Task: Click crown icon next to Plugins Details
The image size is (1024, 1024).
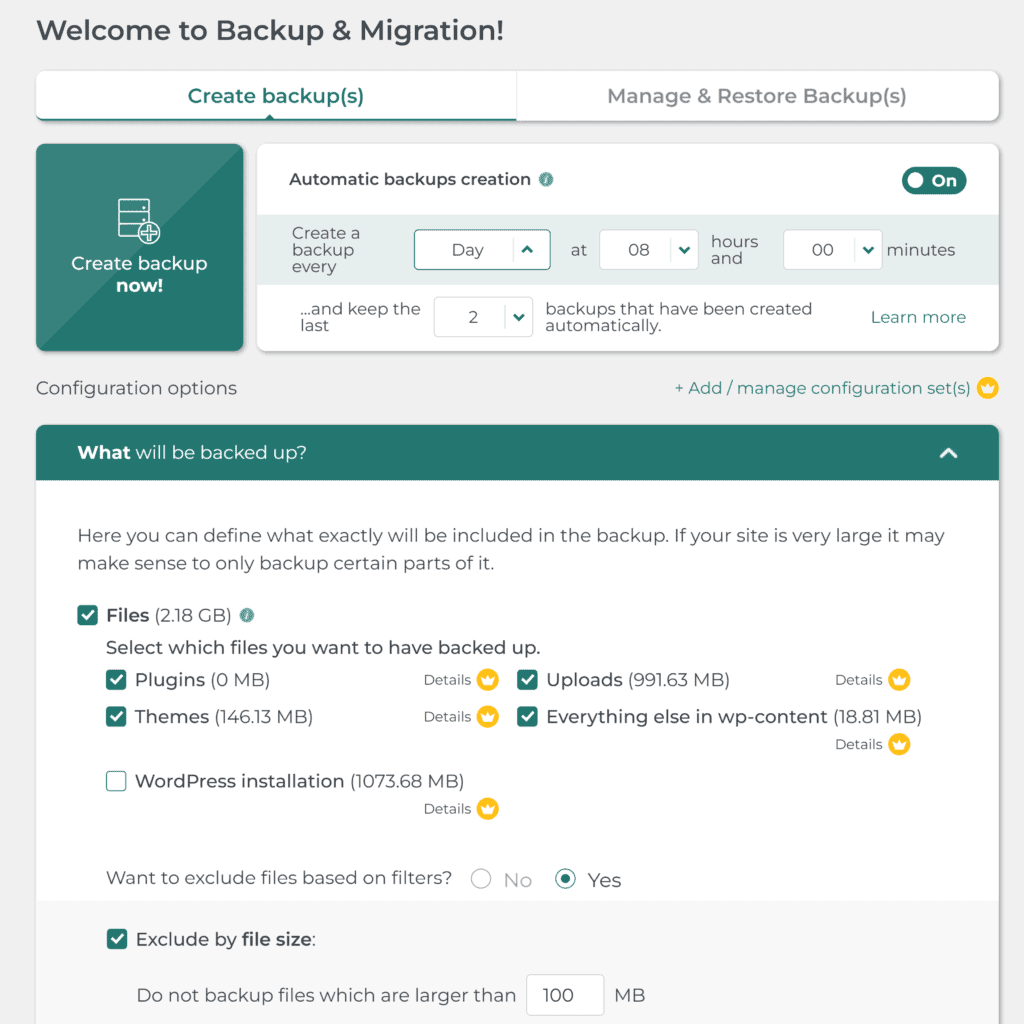Action: click(x=487, y=680)
